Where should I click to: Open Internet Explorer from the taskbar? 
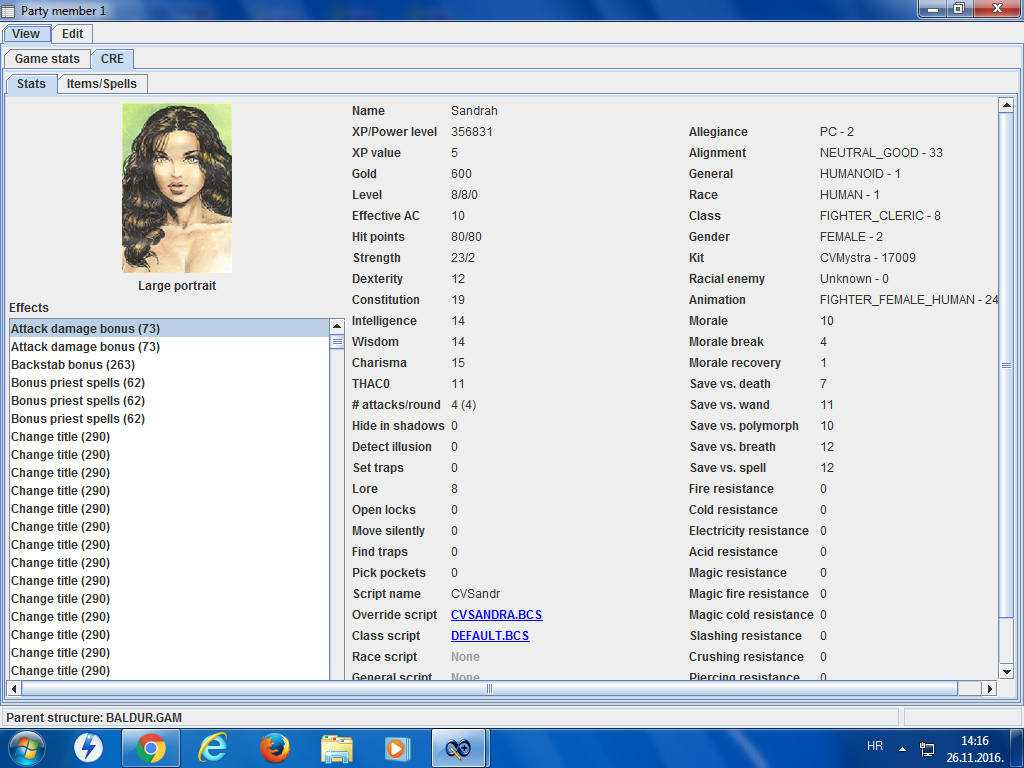(x=212, y=748)
